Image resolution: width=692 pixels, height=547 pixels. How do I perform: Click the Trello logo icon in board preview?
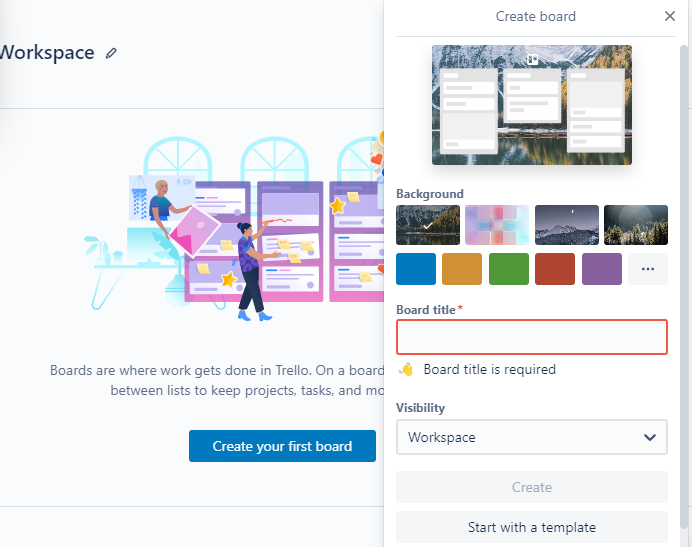point(532,59)
